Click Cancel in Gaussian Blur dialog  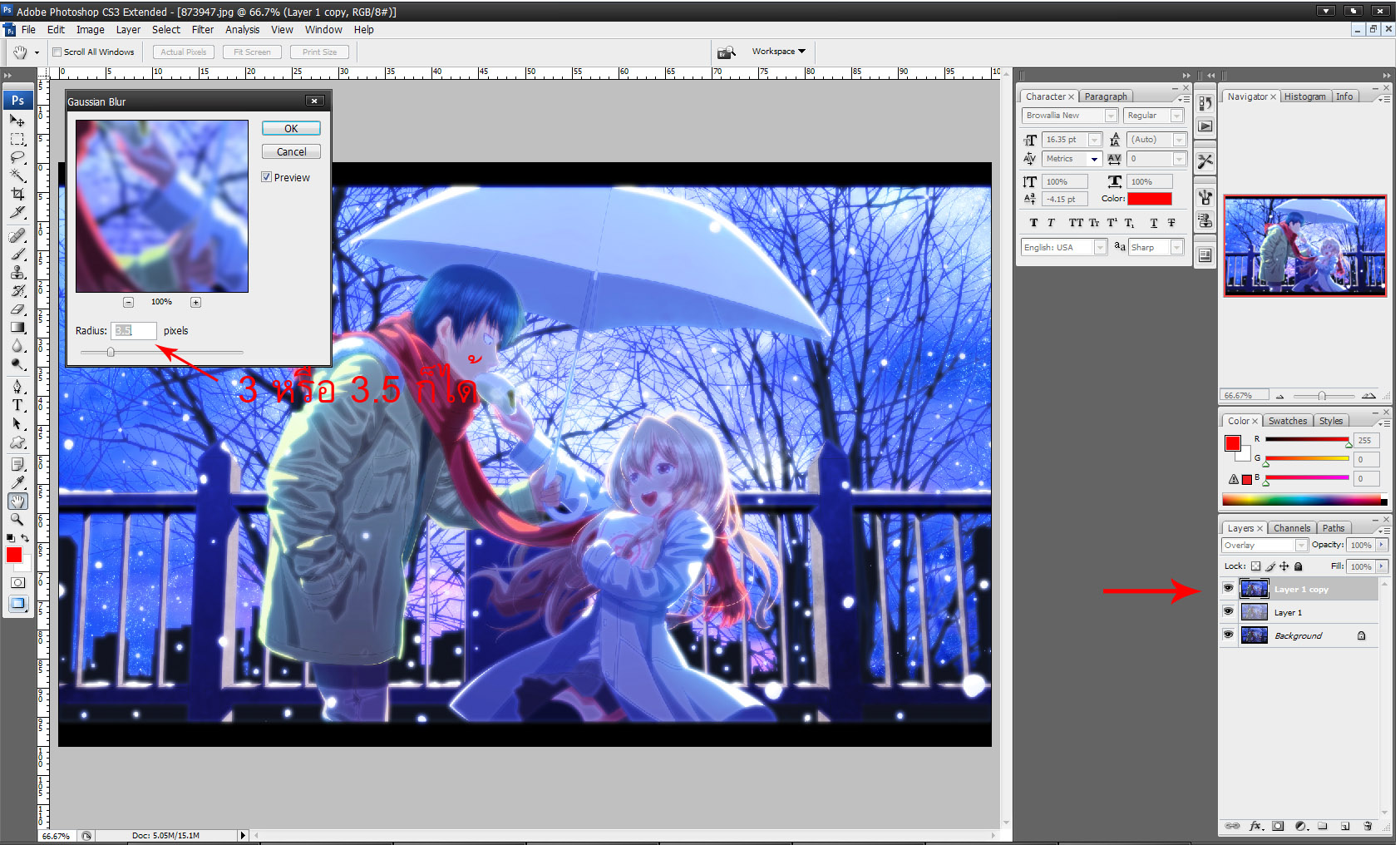click(x=291, y=151)
